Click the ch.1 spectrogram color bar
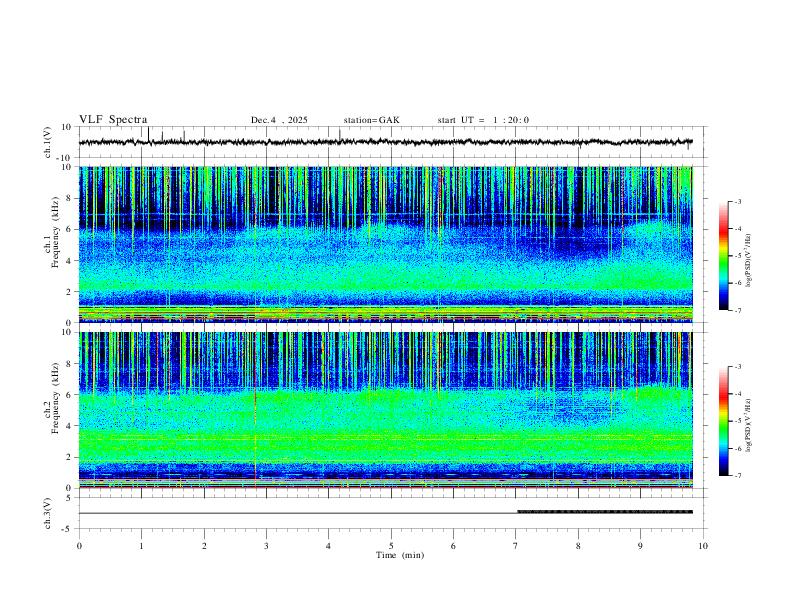This screenshot has width=792, height=612. (x=723, y=256)
